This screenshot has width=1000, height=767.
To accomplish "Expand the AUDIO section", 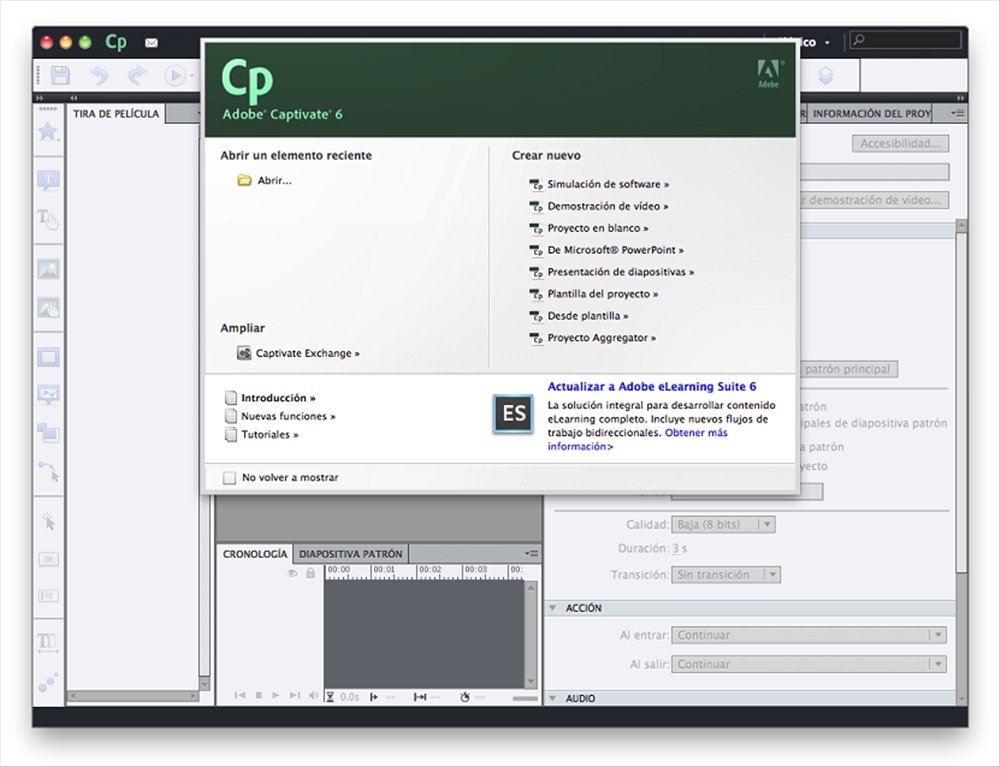I will (552, 698).
